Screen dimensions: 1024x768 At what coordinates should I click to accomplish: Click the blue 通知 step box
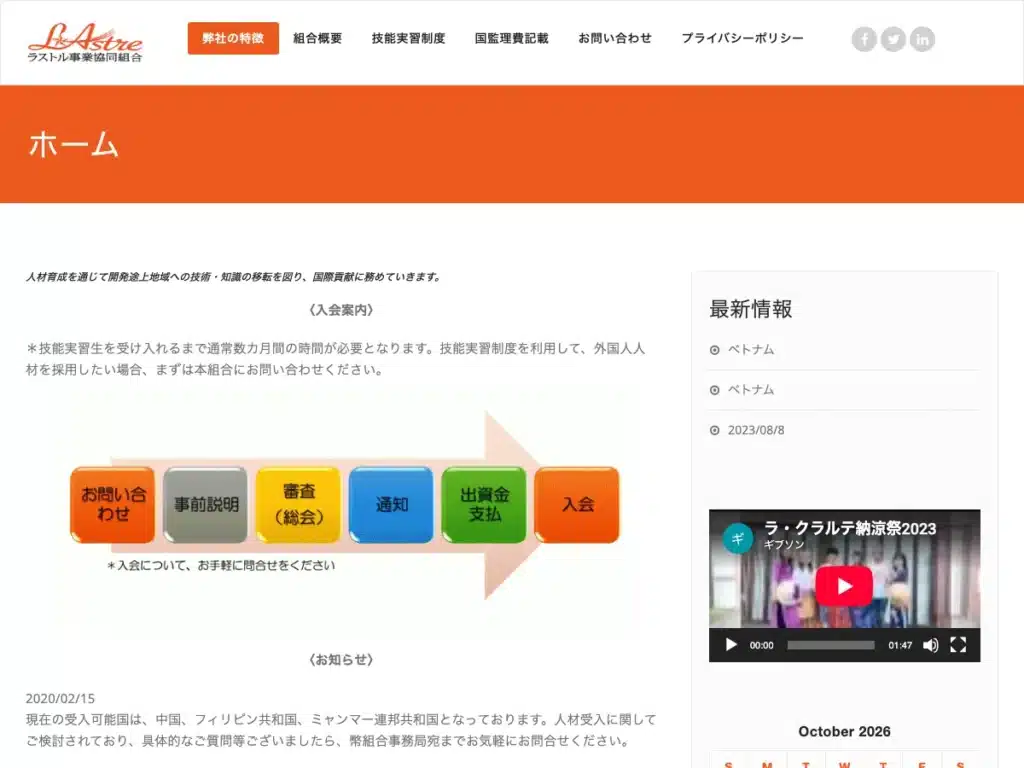click(391, 504)
